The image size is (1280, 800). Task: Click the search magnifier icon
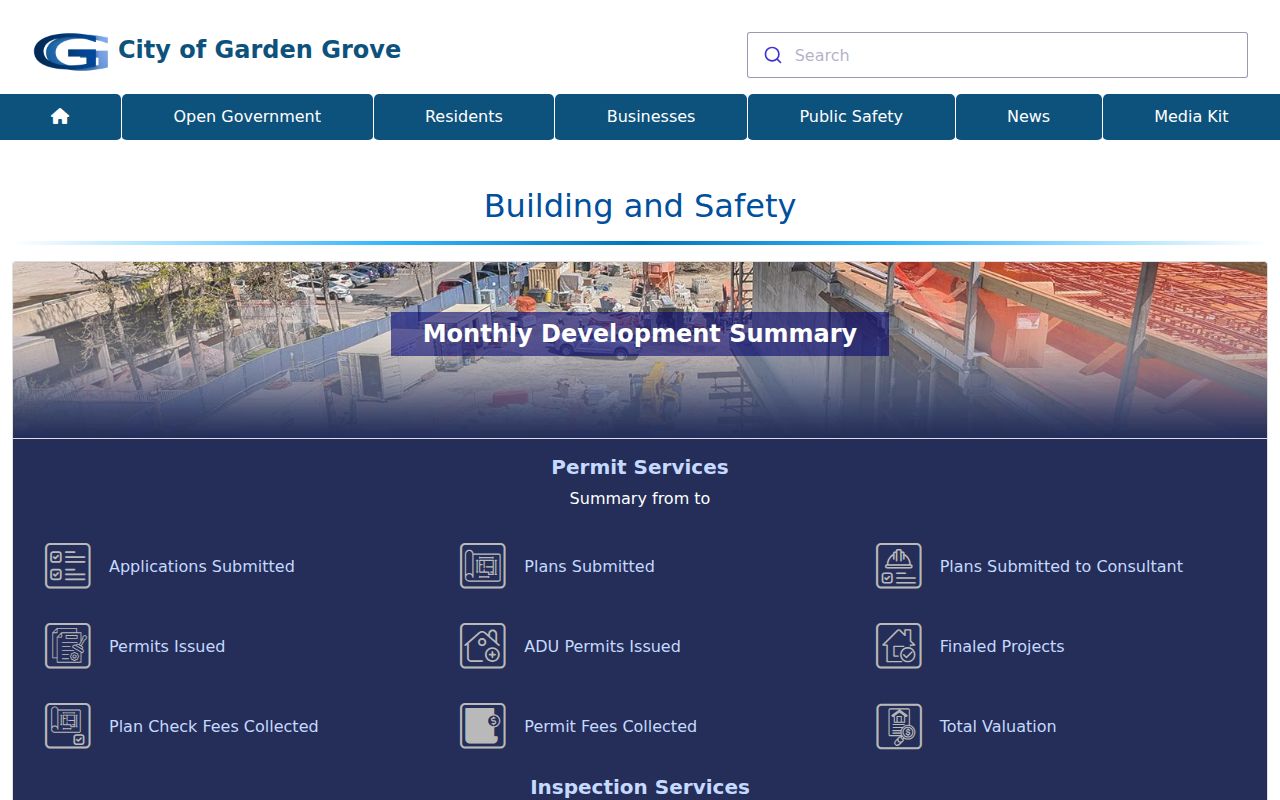pos(773,55)
